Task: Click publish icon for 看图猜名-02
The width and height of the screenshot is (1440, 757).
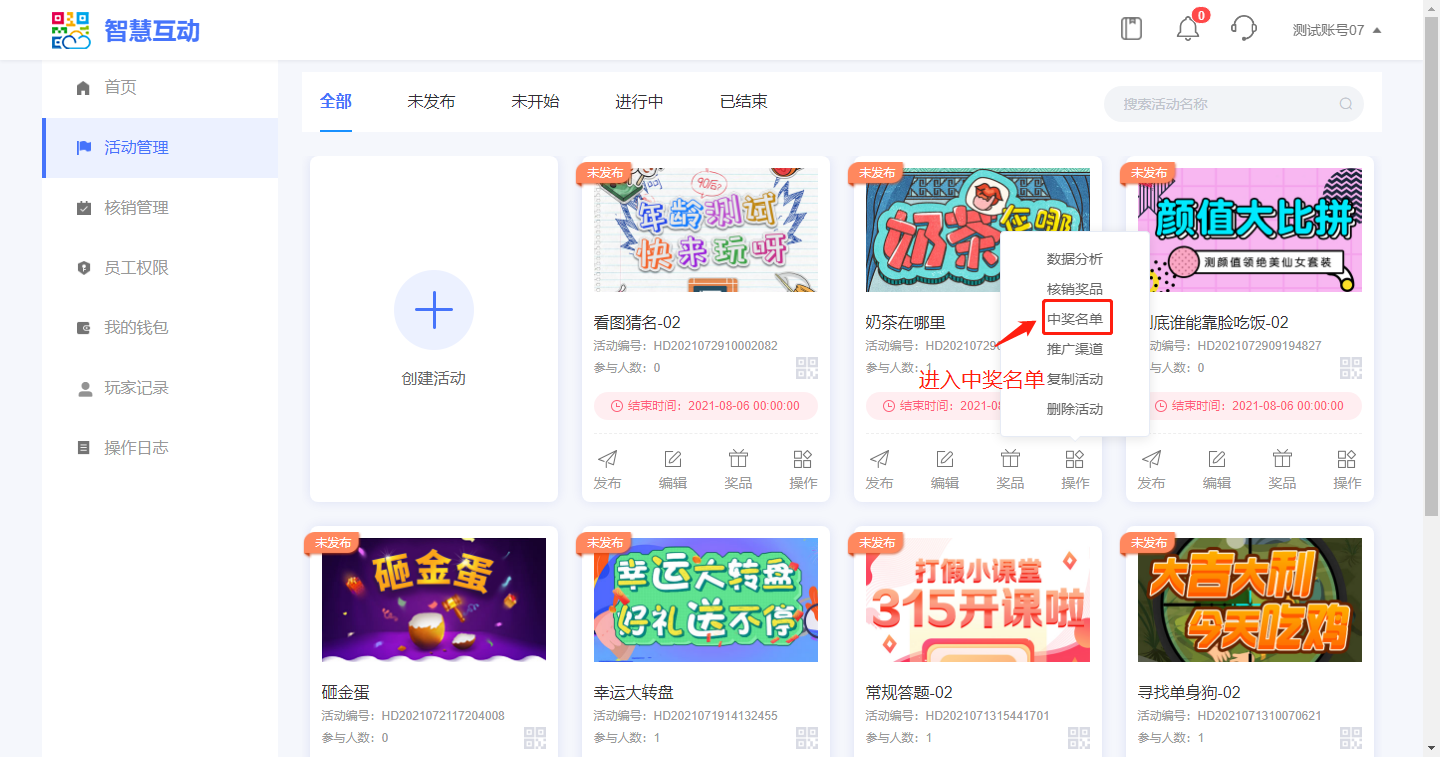Action: (607, 469)
